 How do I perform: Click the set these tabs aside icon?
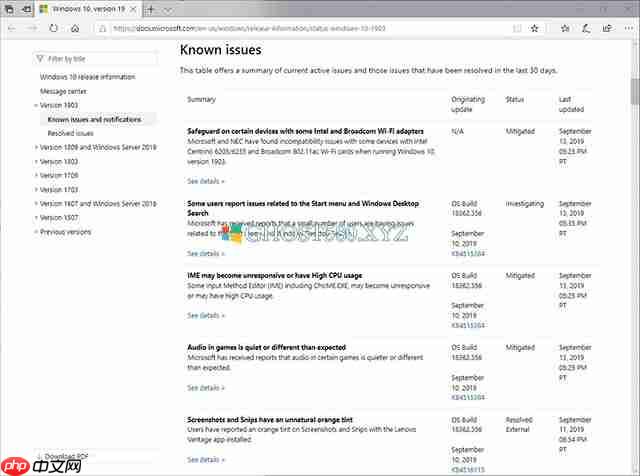coord(27,9)
